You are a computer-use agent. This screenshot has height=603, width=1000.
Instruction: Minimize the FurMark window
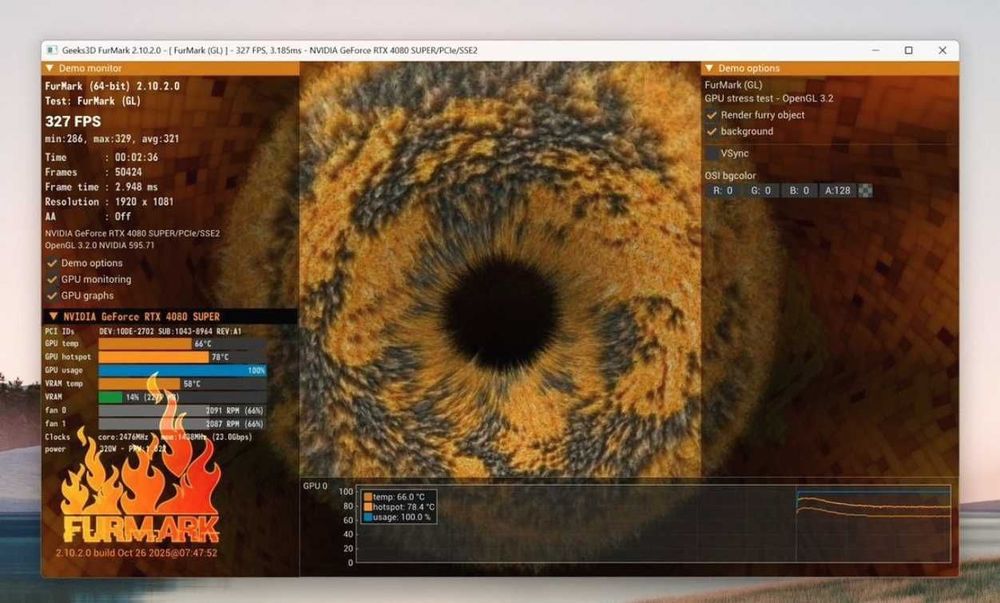876,50
